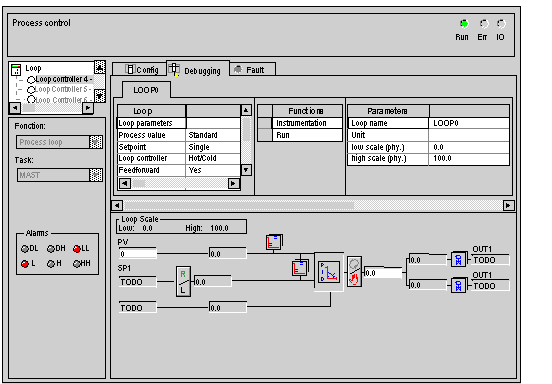552x384 pixels.
Task: Click the R/L setpoint selector switch
Action: click(x=183, y=281)
